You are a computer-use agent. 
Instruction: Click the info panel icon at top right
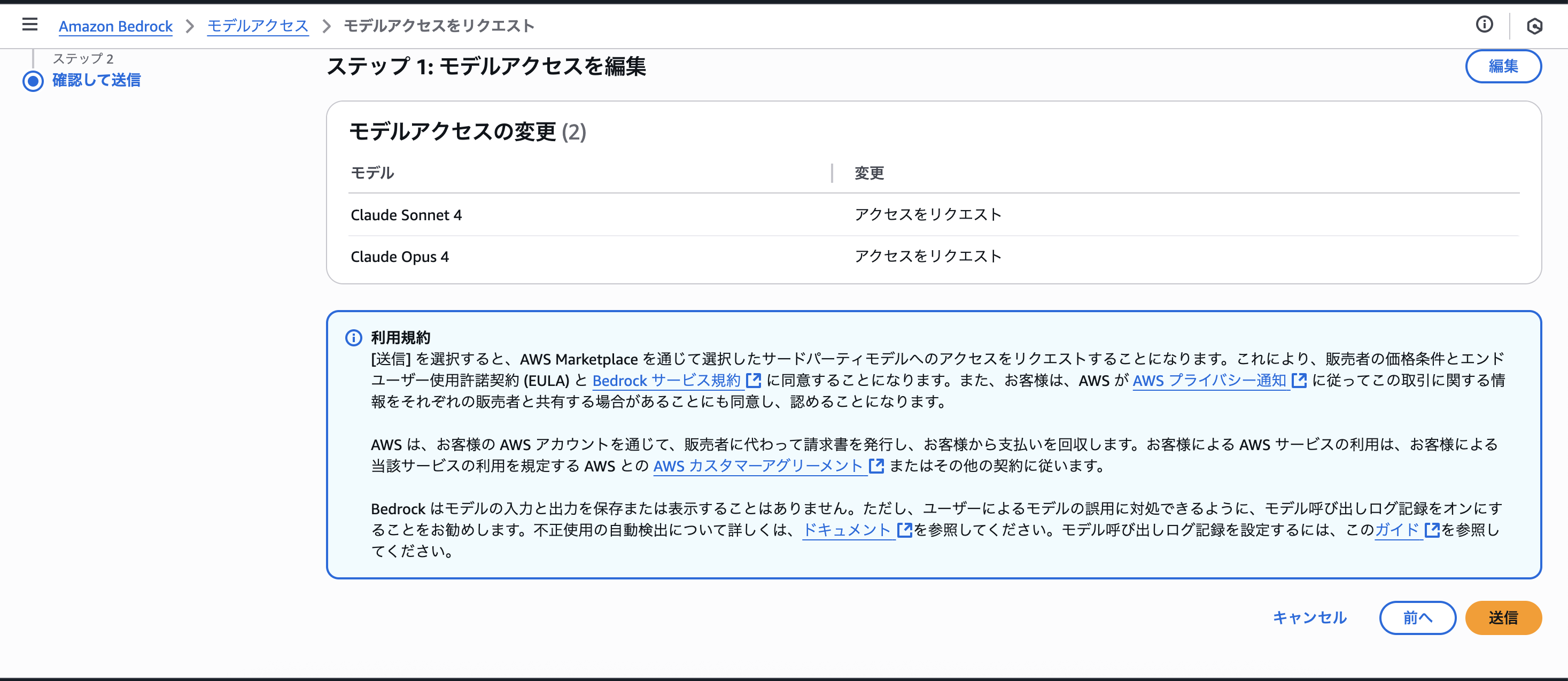tap(1484, 25)
